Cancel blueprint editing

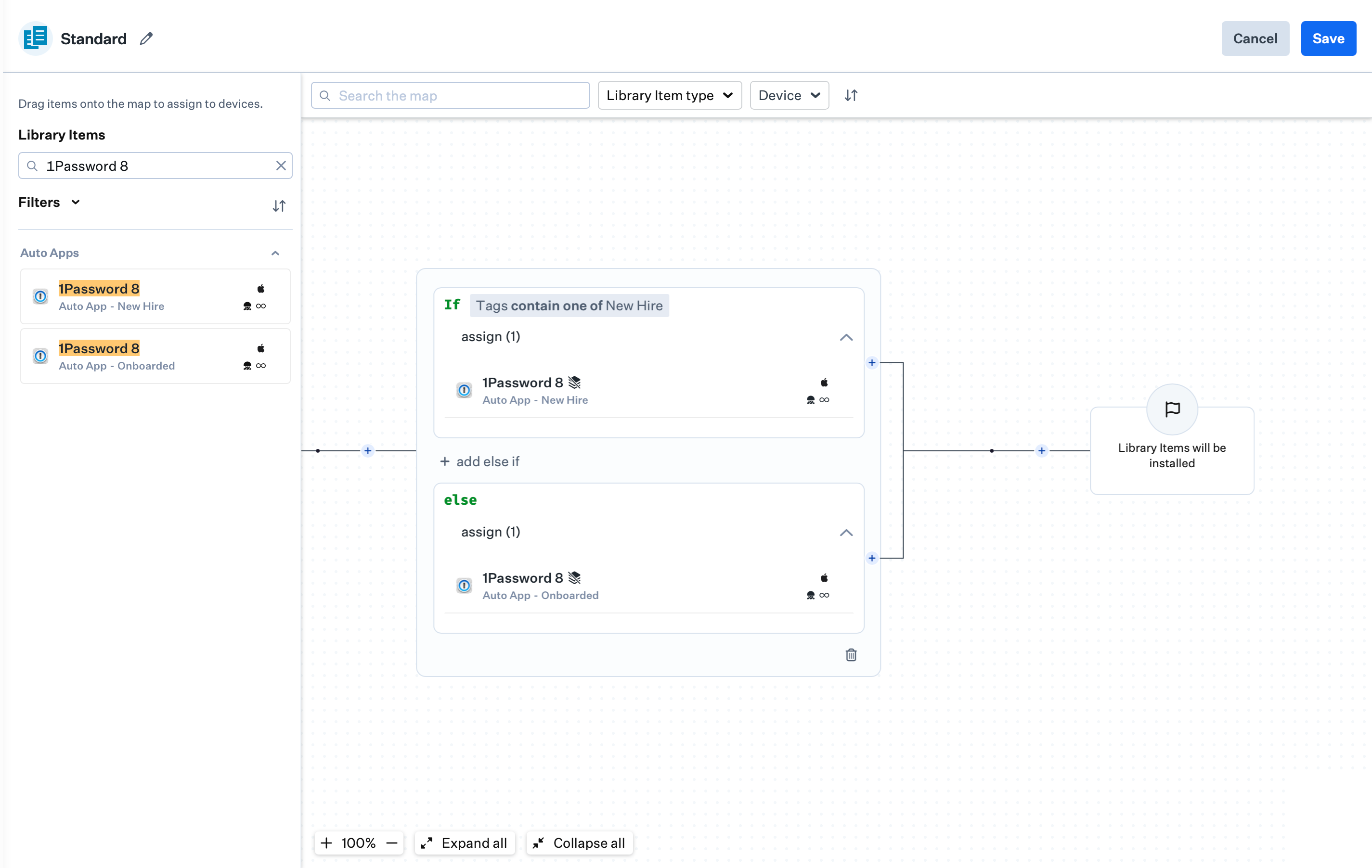pos(1255,38)
